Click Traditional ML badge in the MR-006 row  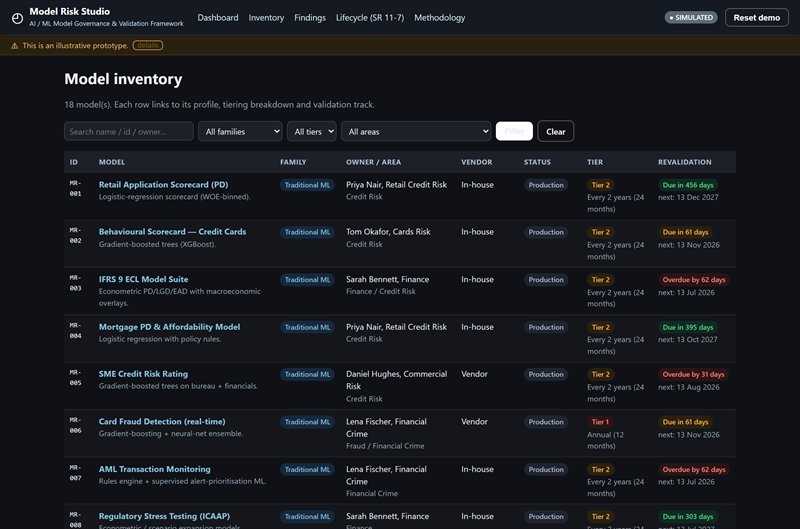[x=307, y=422]
